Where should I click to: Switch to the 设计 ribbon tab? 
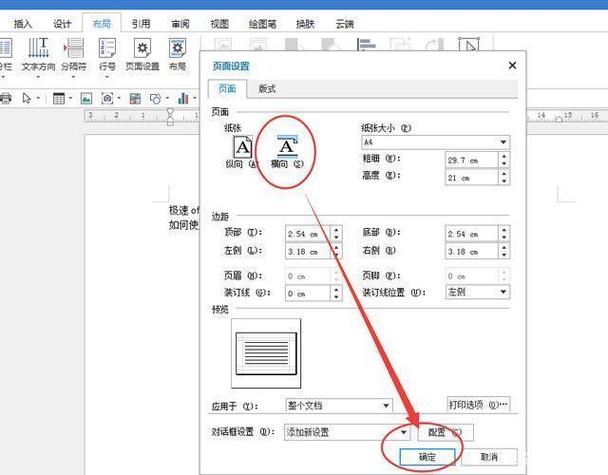click(62, 24)
